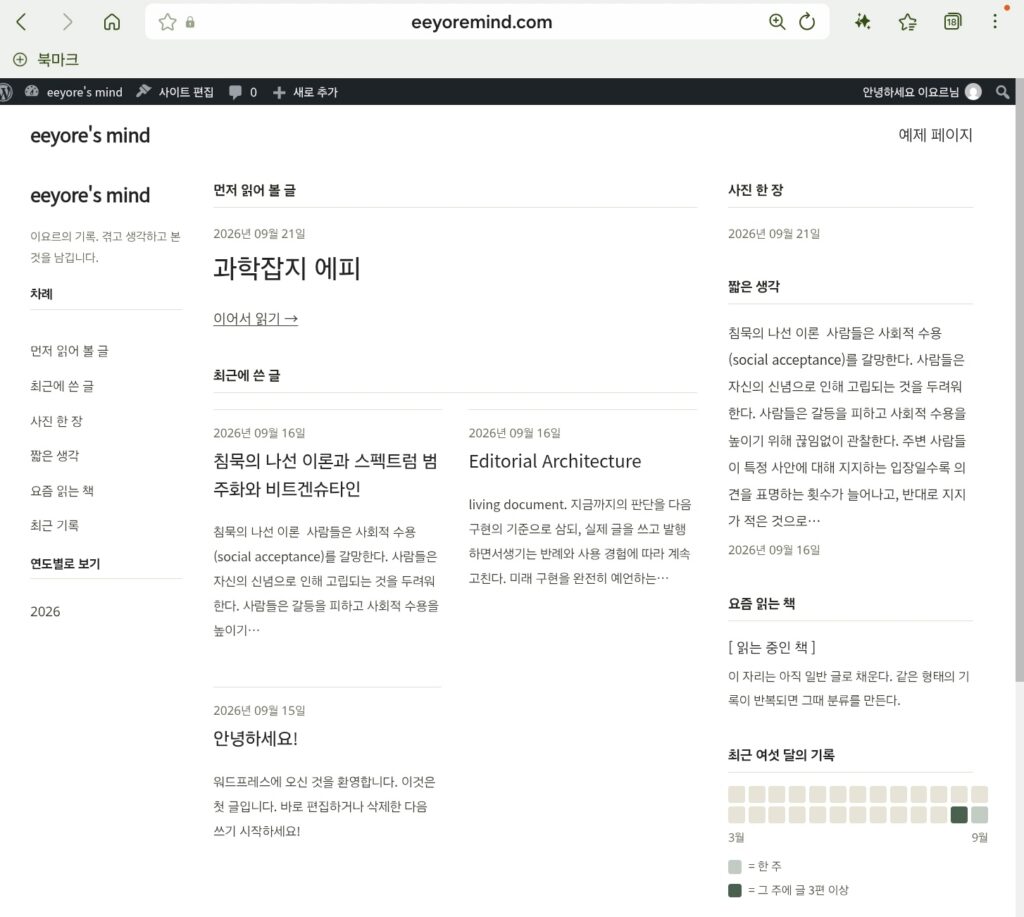Image resolution: width=1024 pixels, height=917 pixels.
Task: Open 사이트 편집 in admin bar
Action: [186, 92]
